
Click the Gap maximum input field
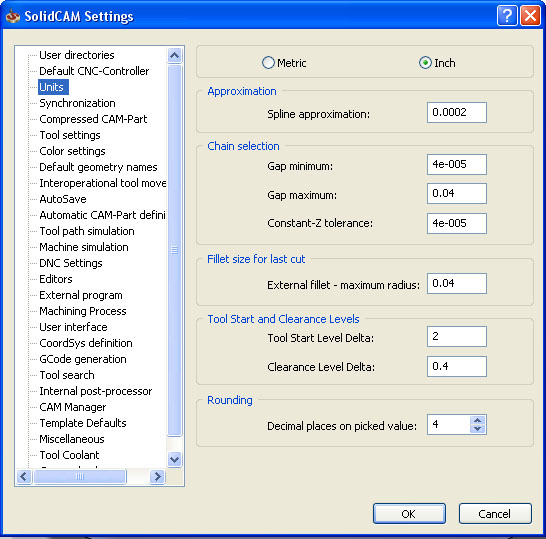[x=457, y=193]
